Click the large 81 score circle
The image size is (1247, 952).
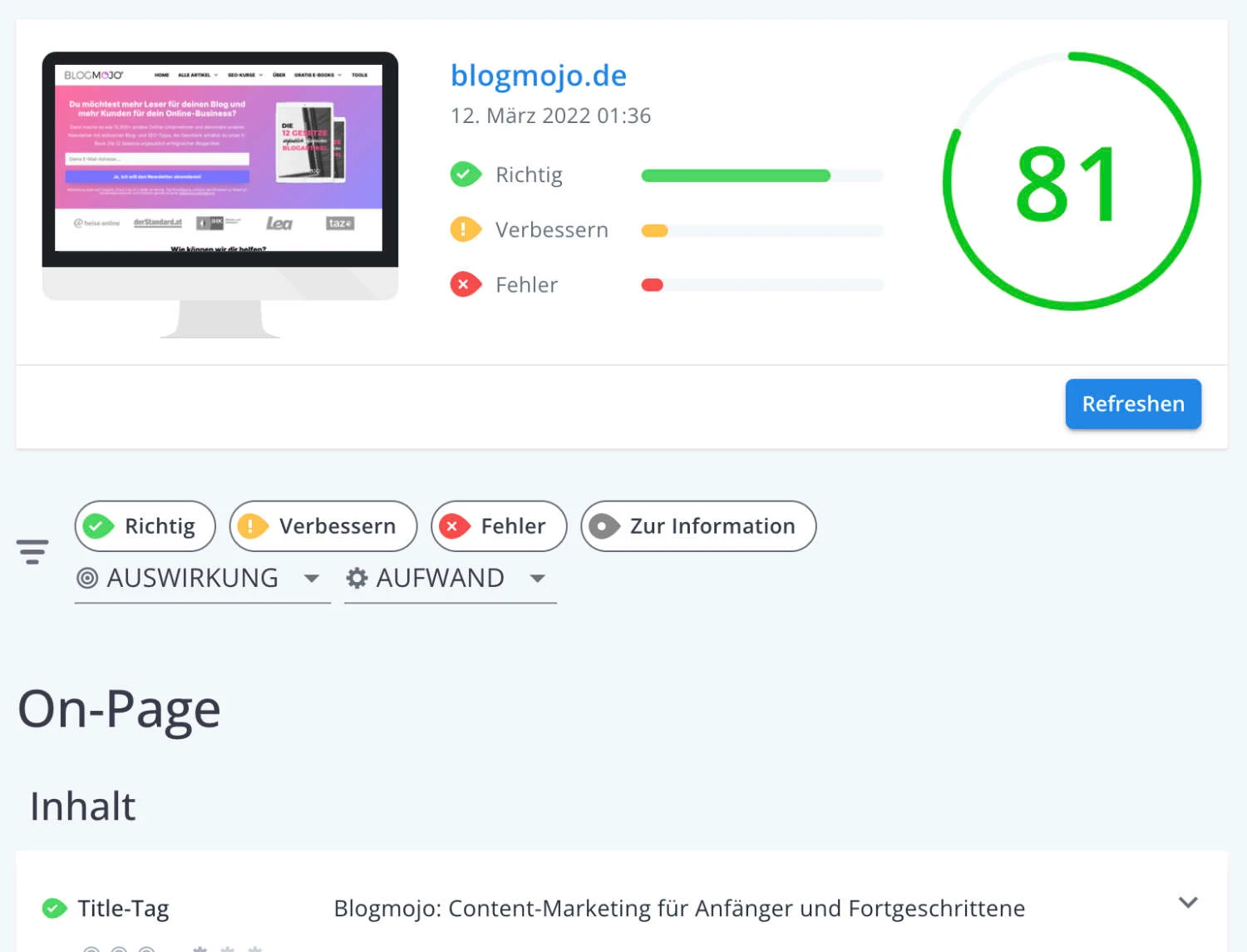click(1071, 181)
